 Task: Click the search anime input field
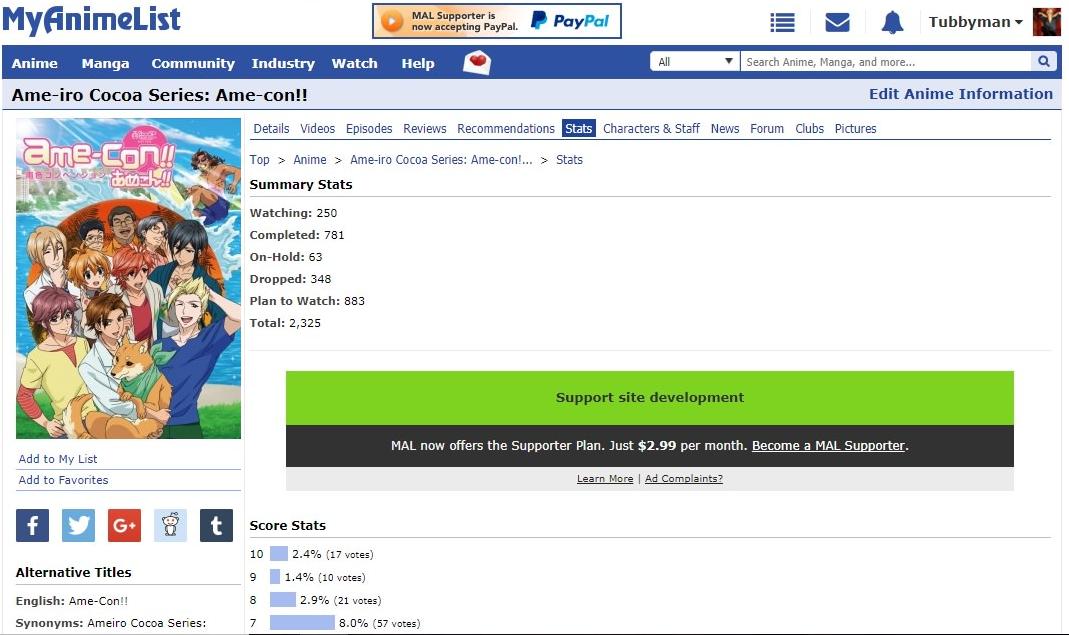click(x=886, y=61)
